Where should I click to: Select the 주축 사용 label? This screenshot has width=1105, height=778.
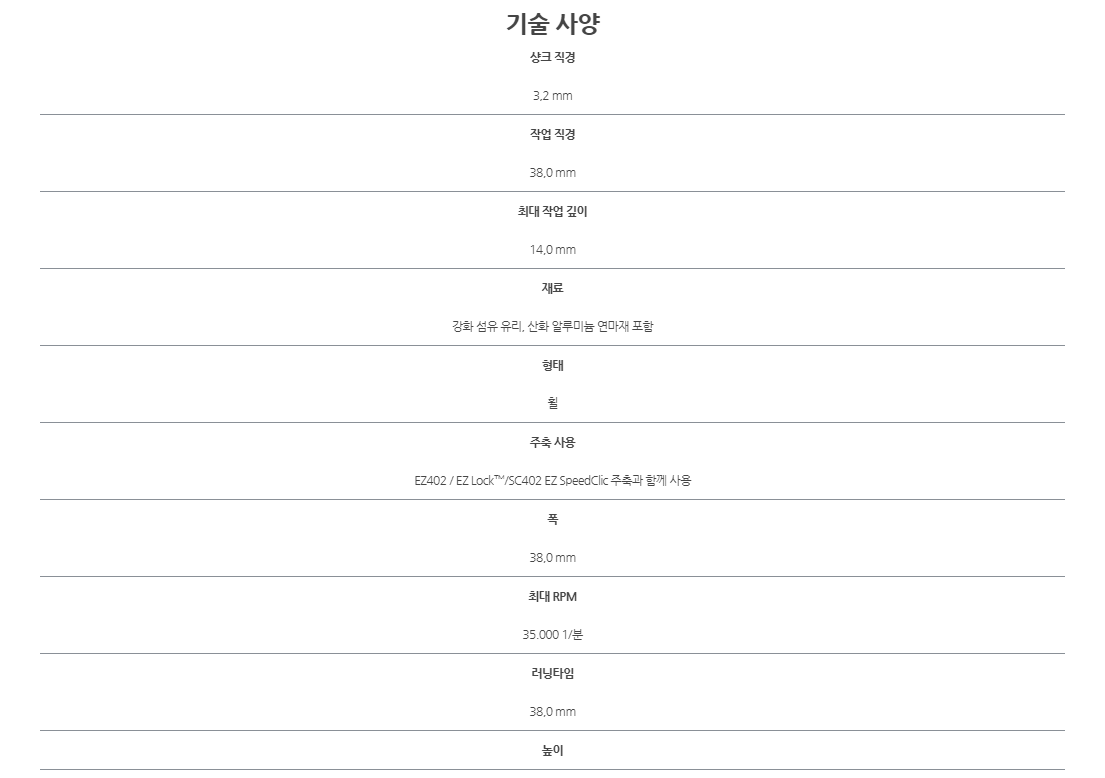(552, 443)
